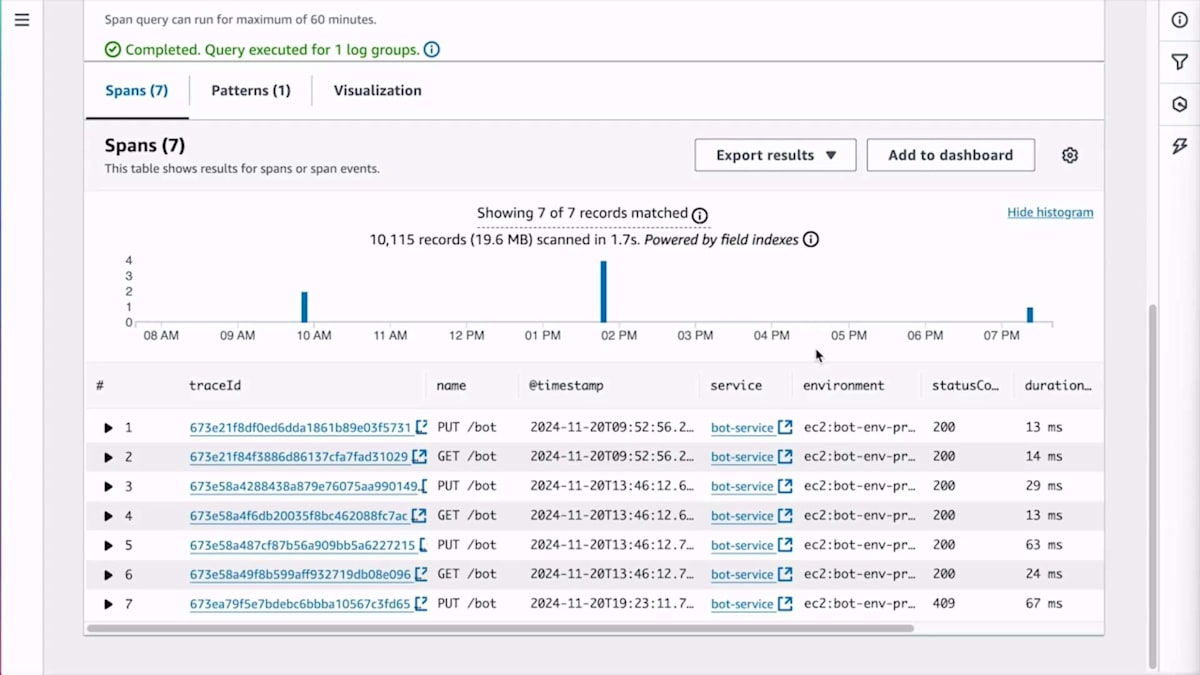Open bot-service external icon in row 4
The image size is (1200, 675).
tap(785, 515)
